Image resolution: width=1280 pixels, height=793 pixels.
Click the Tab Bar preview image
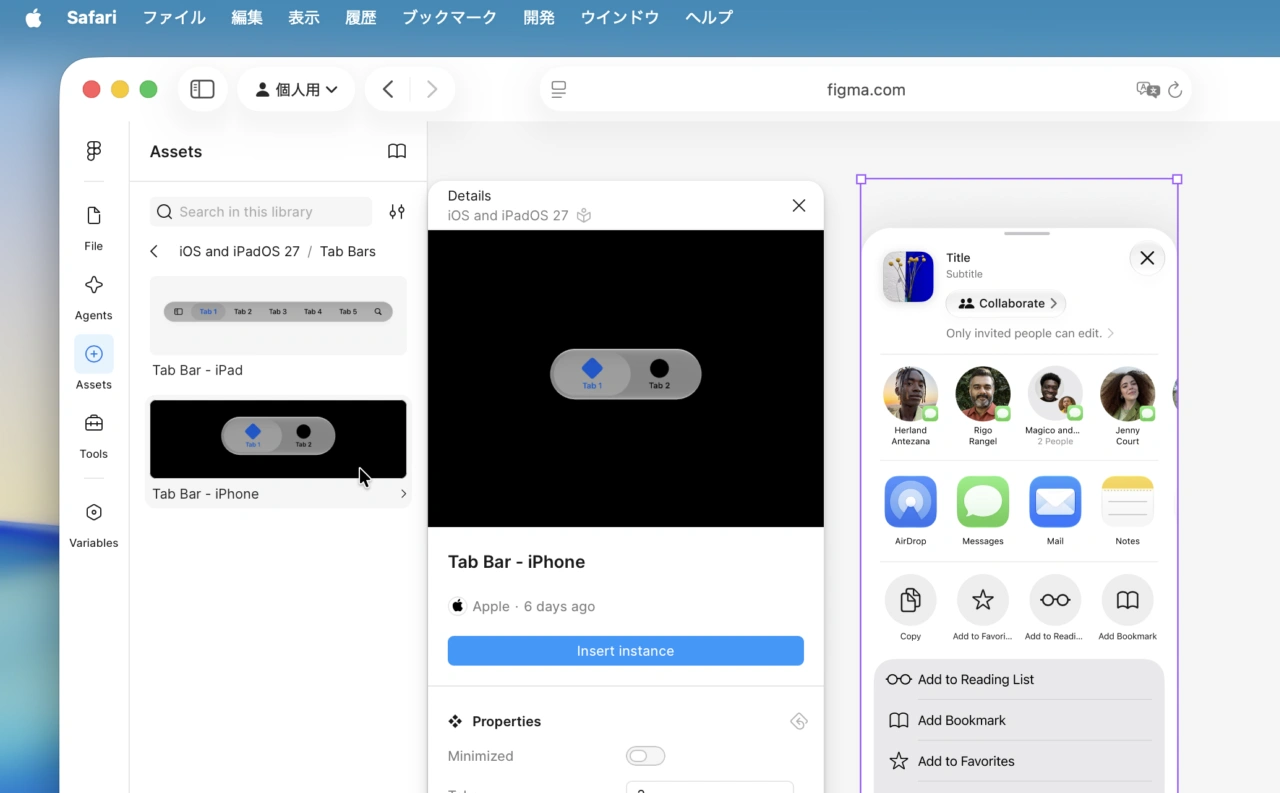click(626, 378)
